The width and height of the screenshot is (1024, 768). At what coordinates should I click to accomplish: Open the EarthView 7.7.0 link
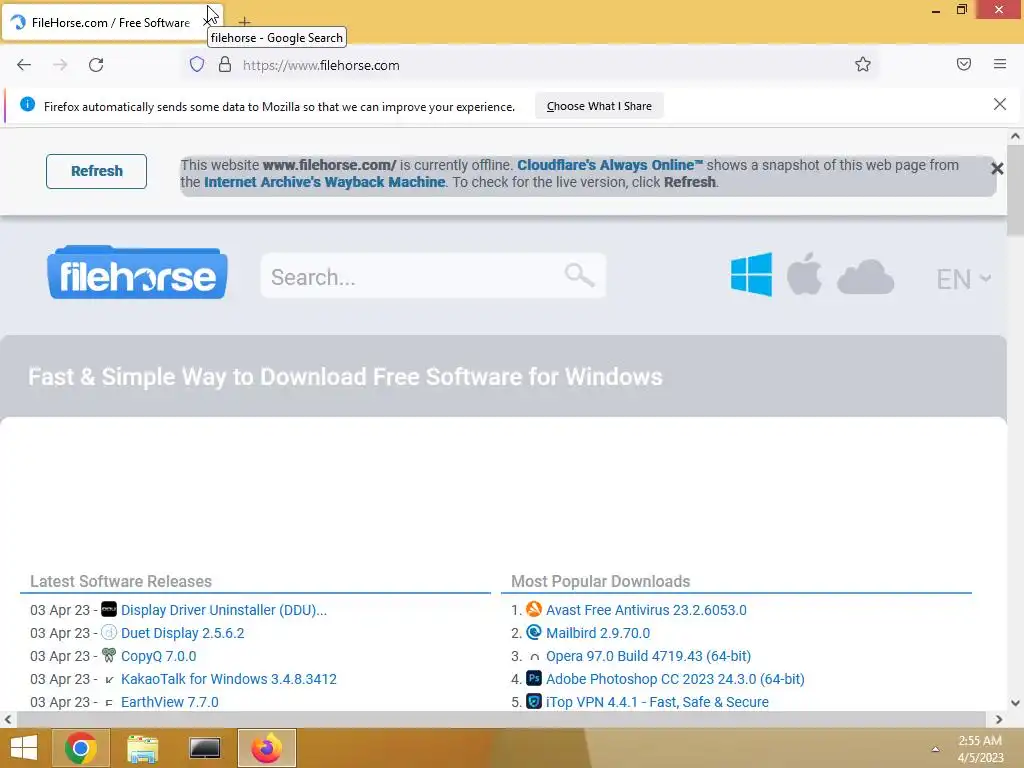pyautogui.click(x=170, y=702)
